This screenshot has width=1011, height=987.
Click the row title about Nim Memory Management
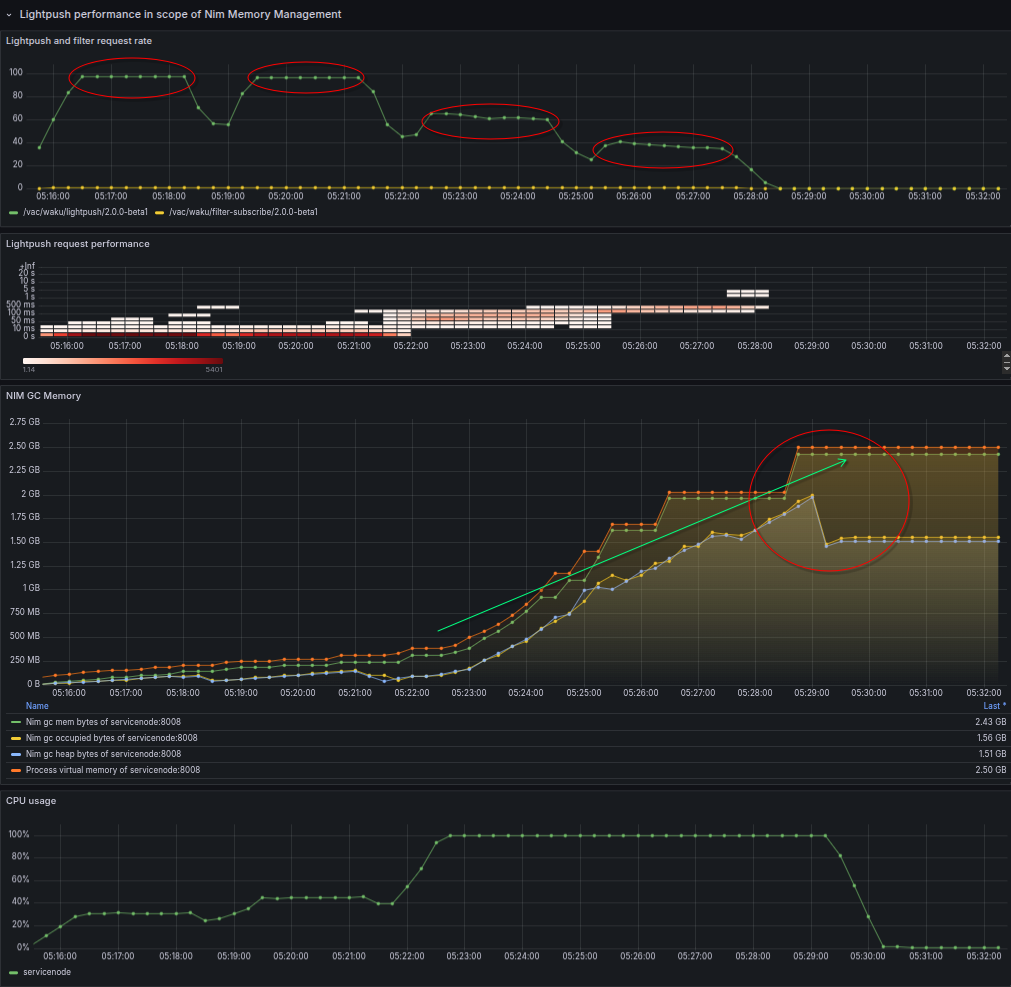coord(180,15)
